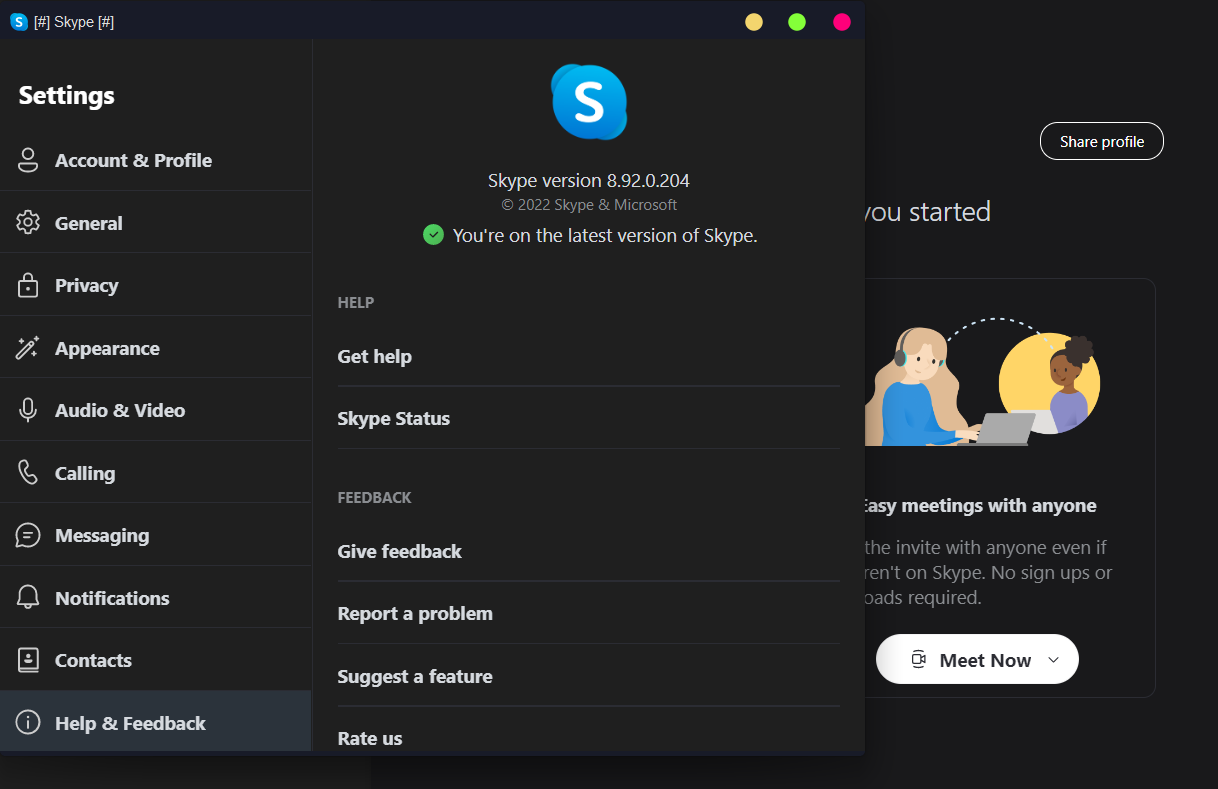
Task: Go to Audio & Video settings
Action: pos(156,410)
